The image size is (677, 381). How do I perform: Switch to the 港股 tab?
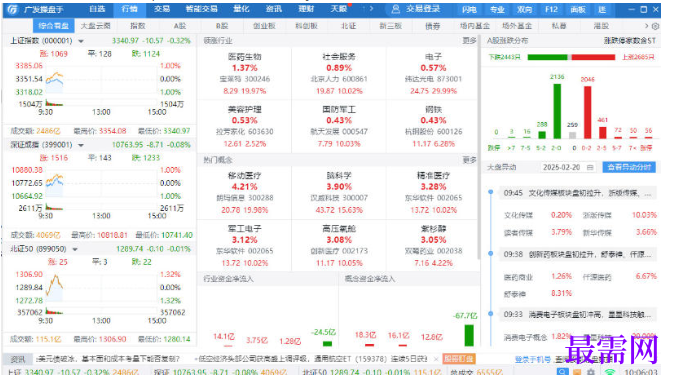(x=601, y=26)
